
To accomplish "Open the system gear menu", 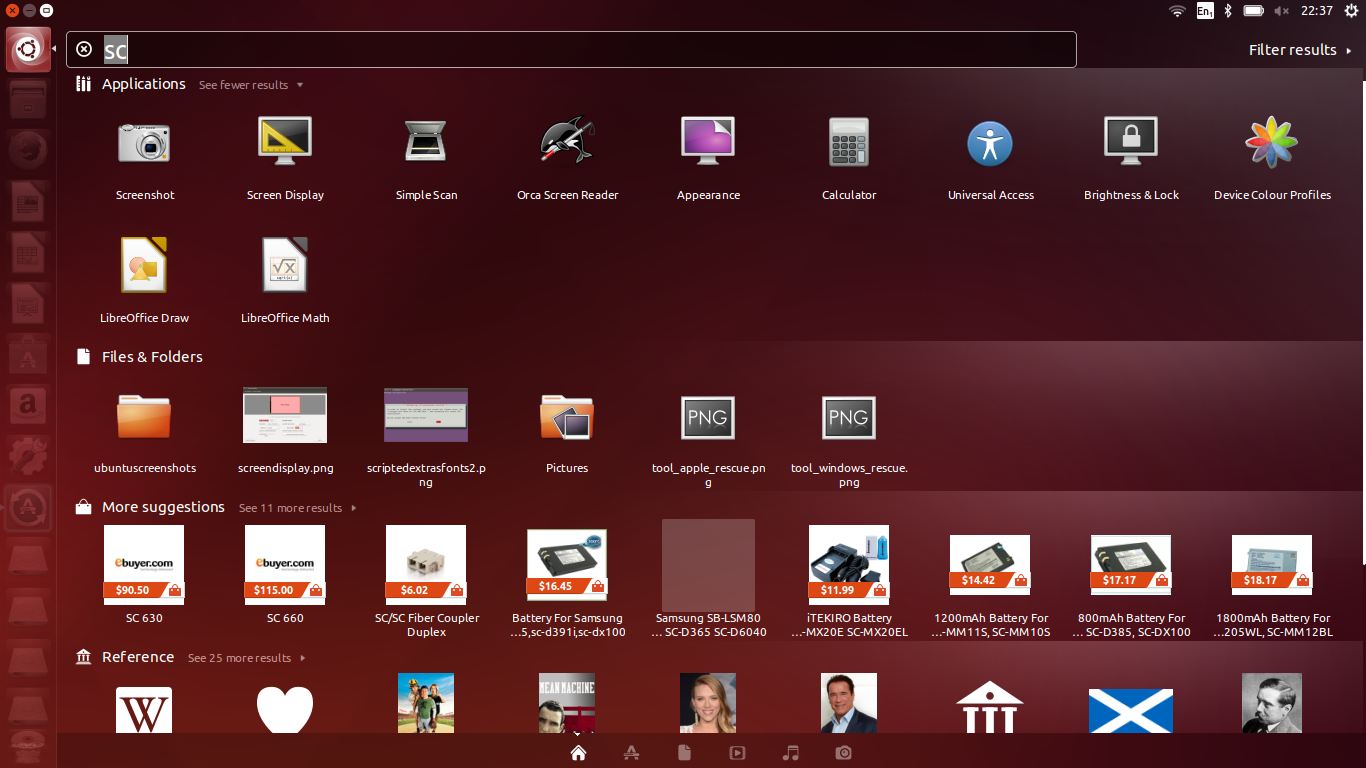I will [x=1352, y=11].
